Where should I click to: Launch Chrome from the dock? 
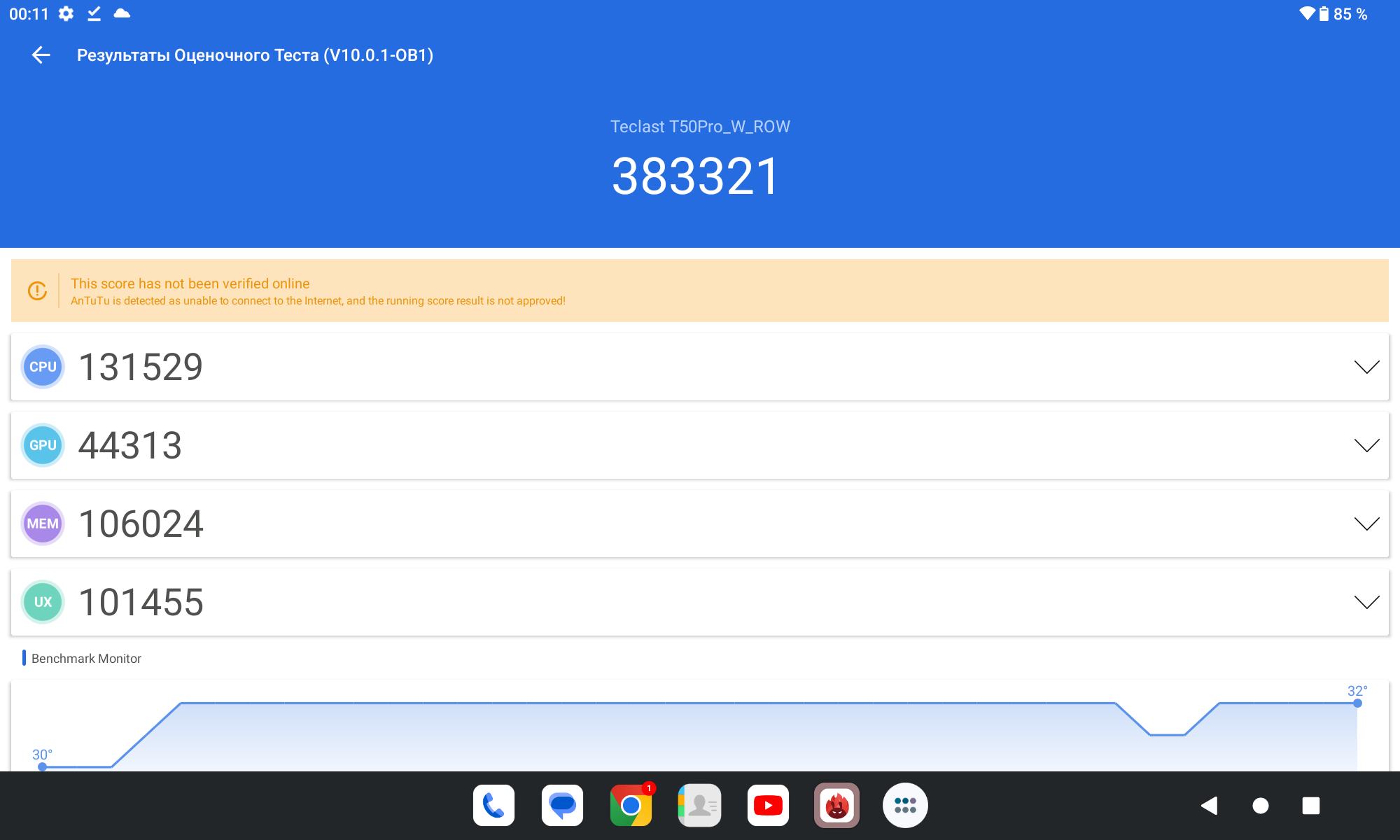point(631,806)
